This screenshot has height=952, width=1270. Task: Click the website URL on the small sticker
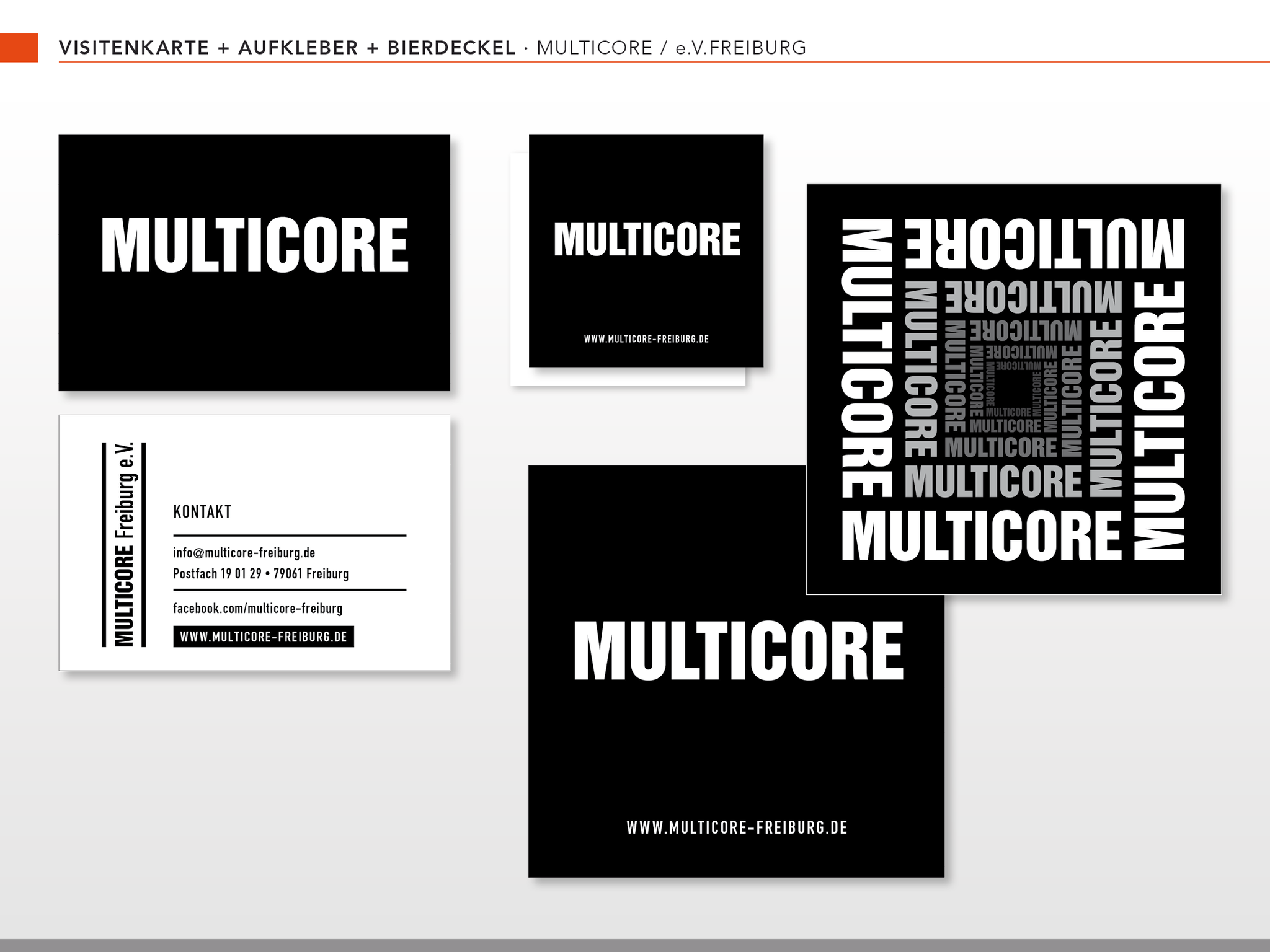[x=646, y=339]
